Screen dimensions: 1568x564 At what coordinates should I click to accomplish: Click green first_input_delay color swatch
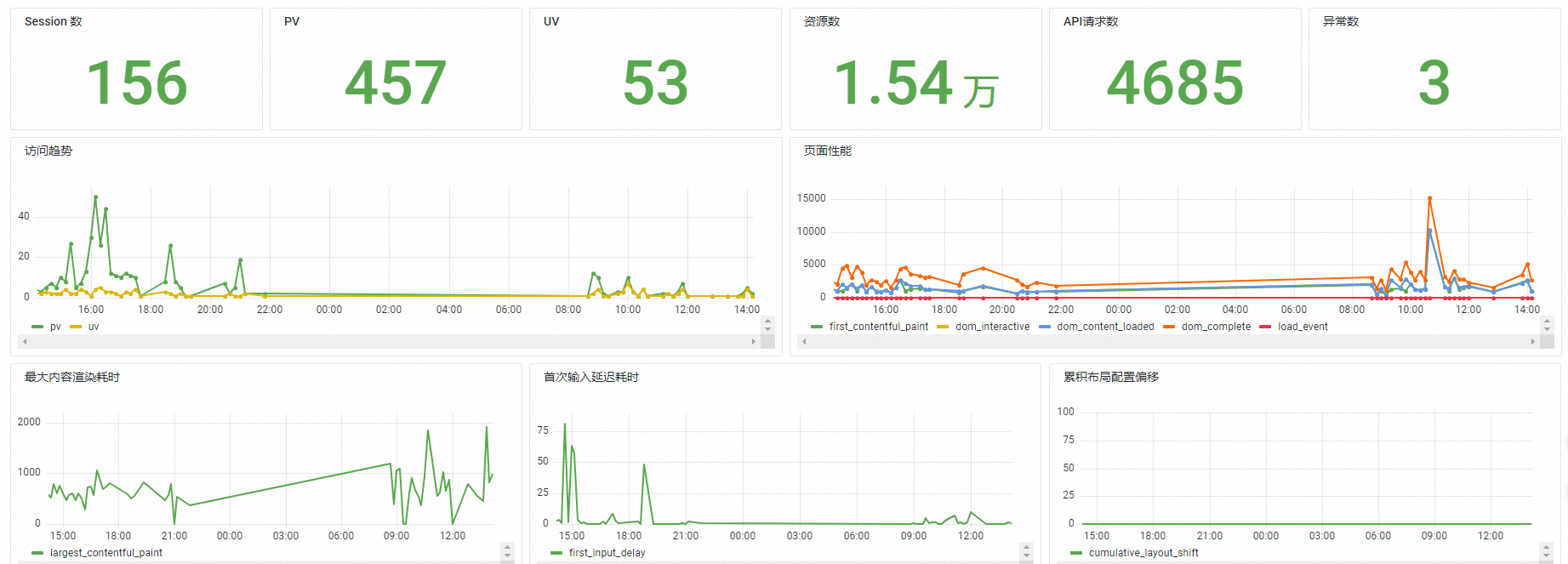pyautogui.click(x=556, y=553)
